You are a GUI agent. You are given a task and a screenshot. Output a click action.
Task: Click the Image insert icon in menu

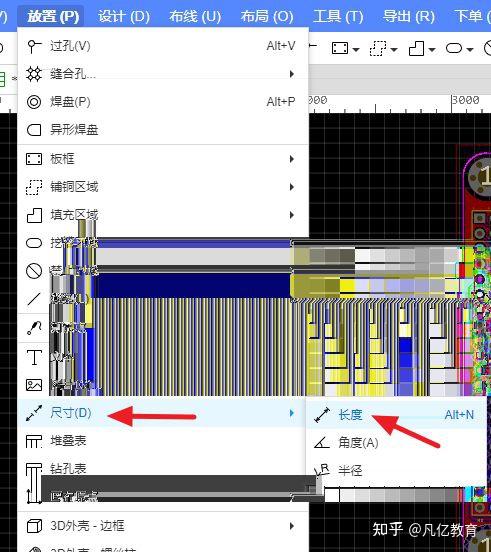tap(34, 385)
